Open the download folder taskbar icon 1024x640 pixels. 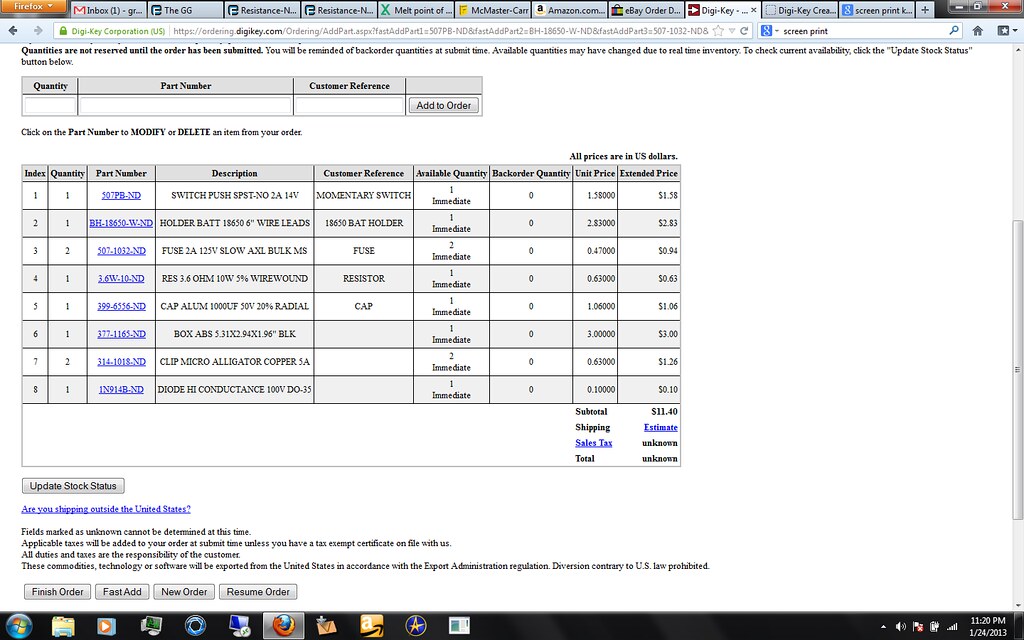click(326, 626)
